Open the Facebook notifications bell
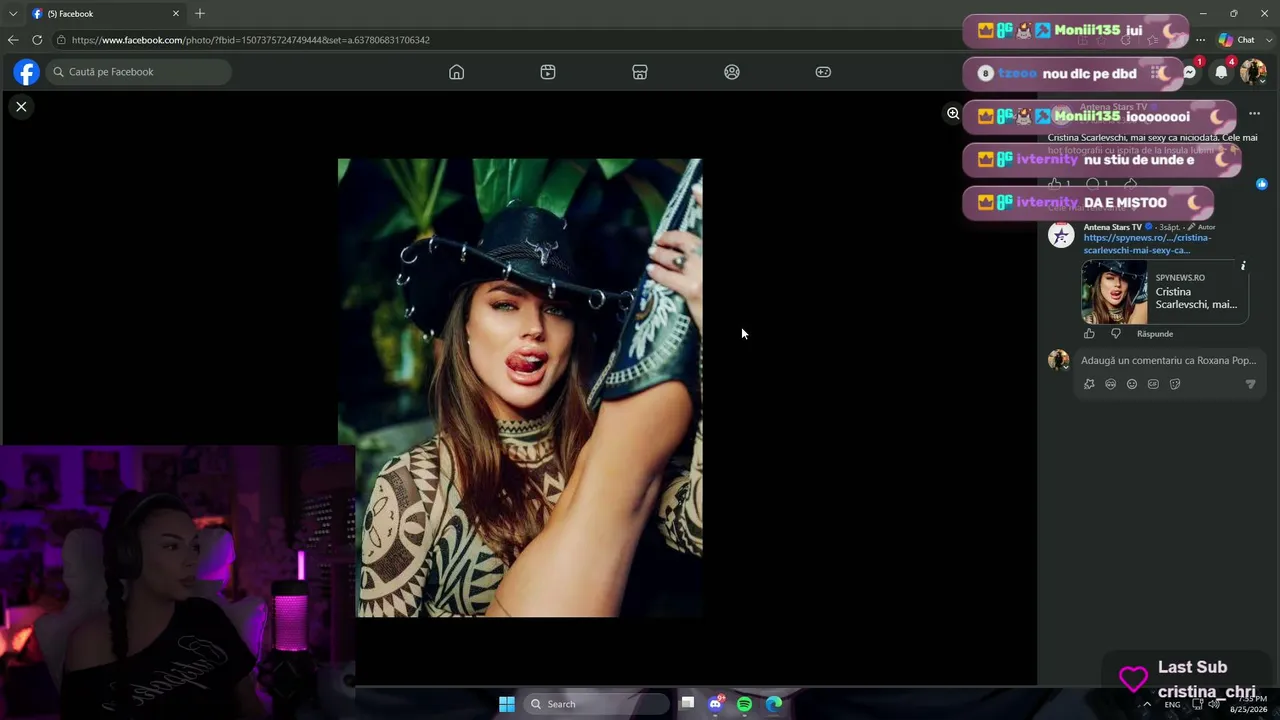1280x720 pixels. [x=1221, y=72]
